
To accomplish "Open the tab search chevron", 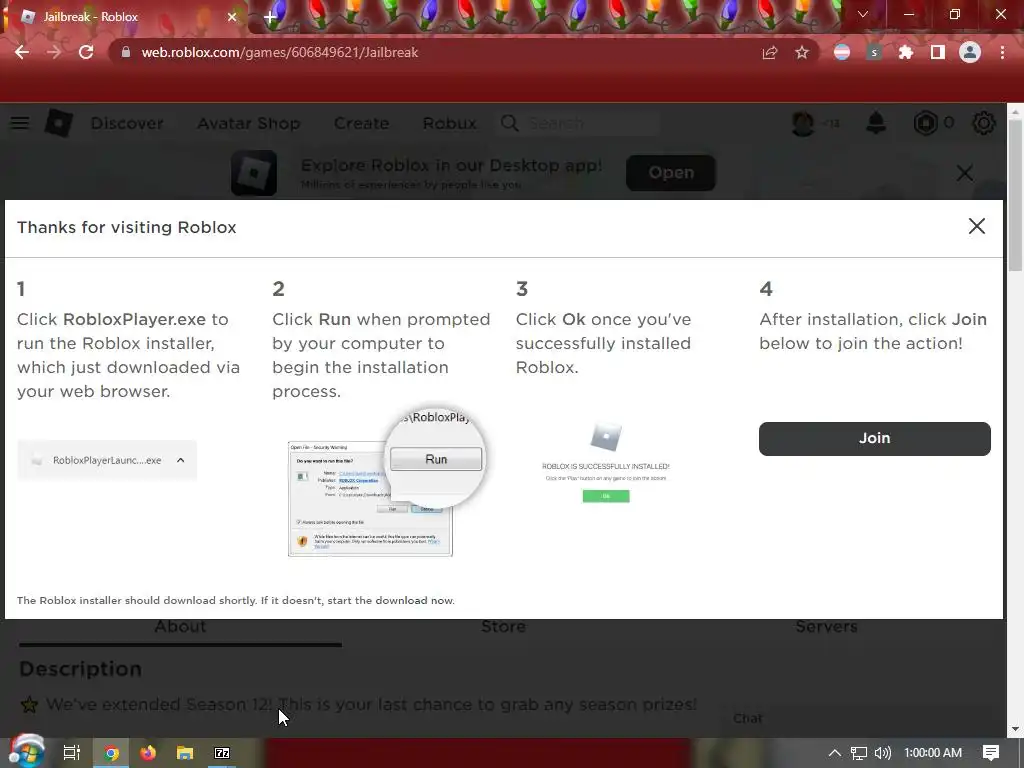I will (863, 14).
